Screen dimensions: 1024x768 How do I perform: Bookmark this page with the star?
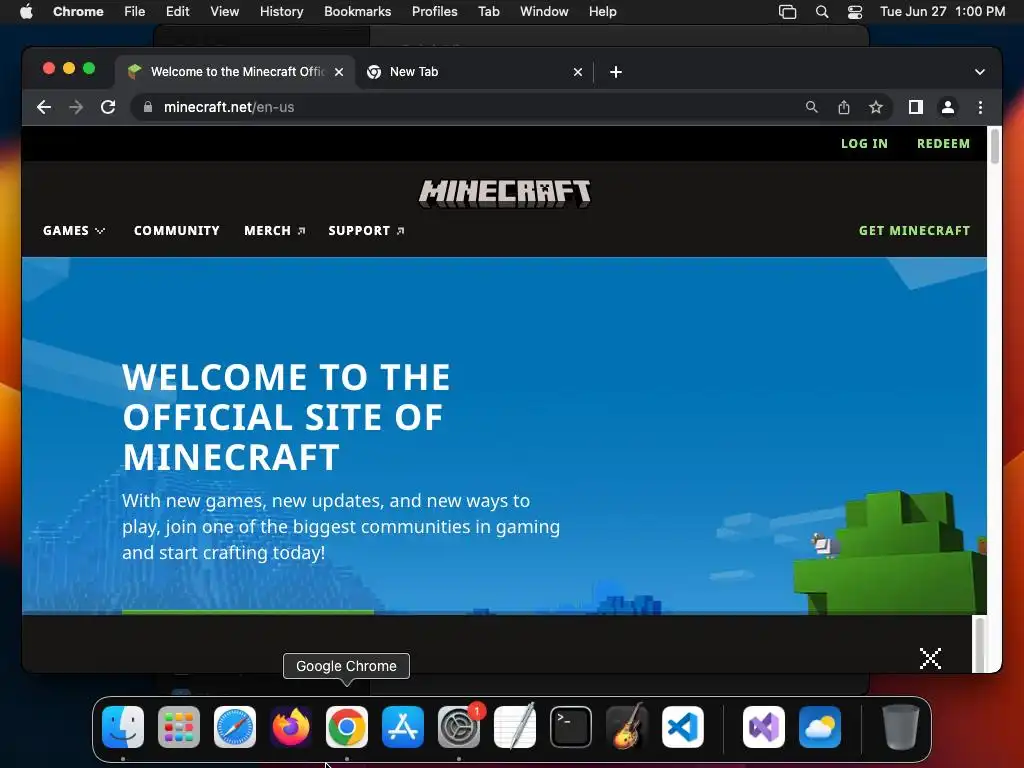coord(876,107)
